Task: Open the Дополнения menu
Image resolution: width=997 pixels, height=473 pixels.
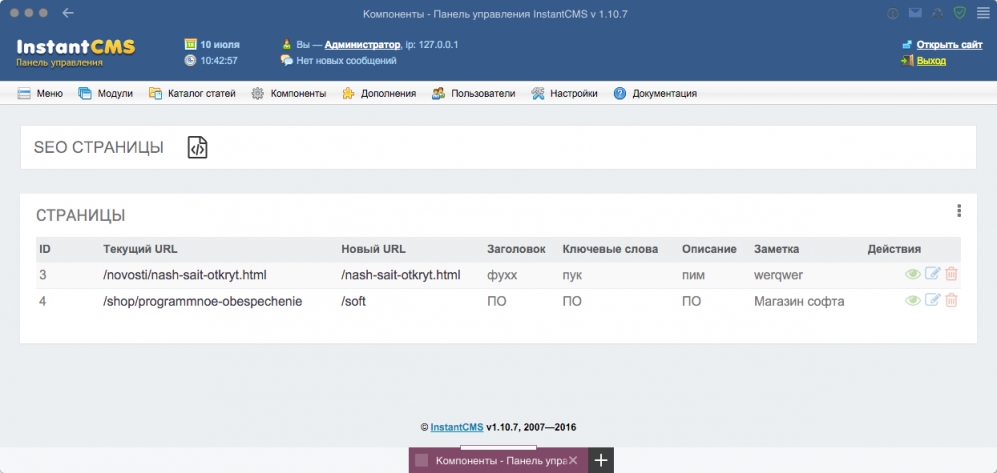Action: (x=379, y=93)
